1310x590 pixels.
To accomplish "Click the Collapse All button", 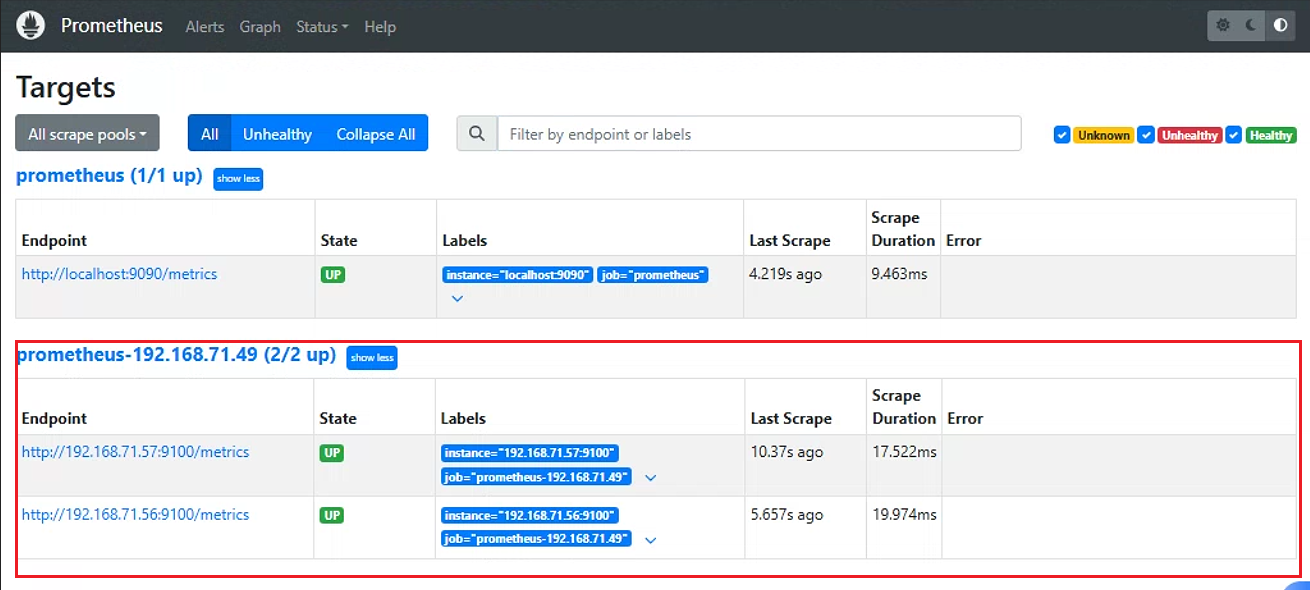I will (x=376, y=134).
